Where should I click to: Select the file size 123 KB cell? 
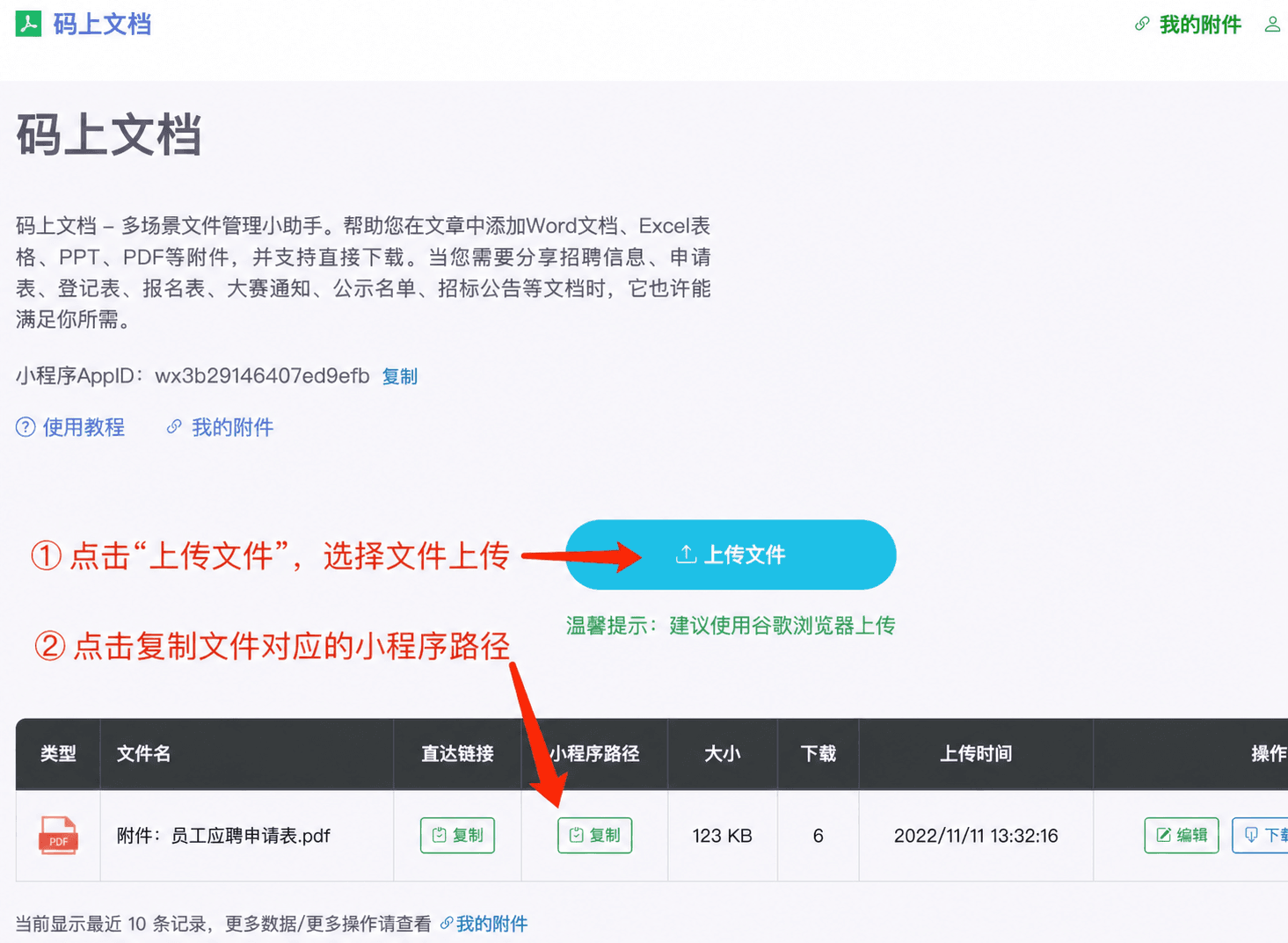(722, 836)
